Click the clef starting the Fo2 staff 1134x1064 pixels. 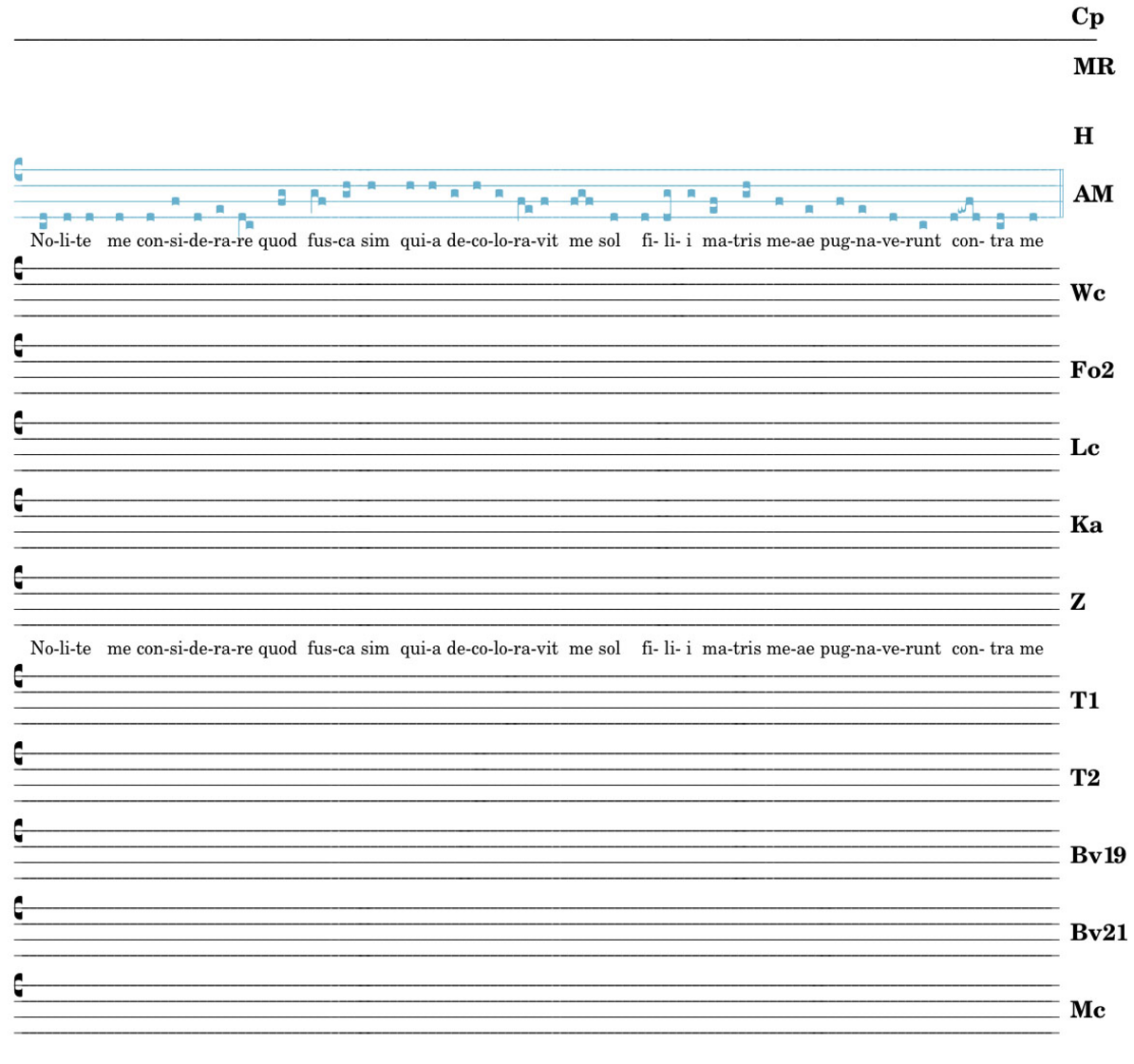coord(18,347)
